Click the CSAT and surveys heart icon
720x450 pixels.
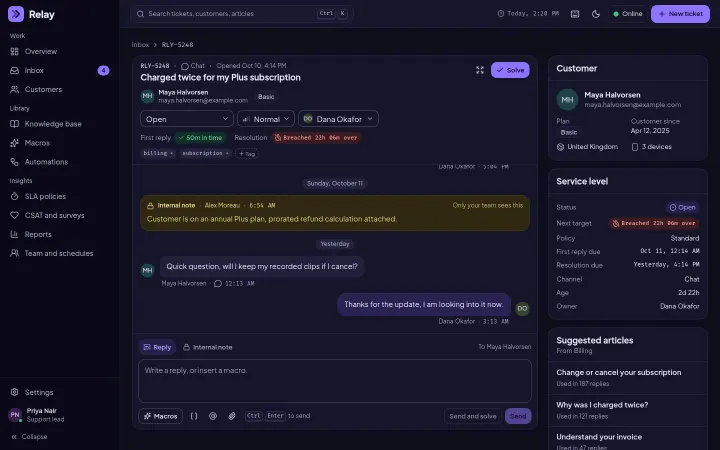click(15, 215)
